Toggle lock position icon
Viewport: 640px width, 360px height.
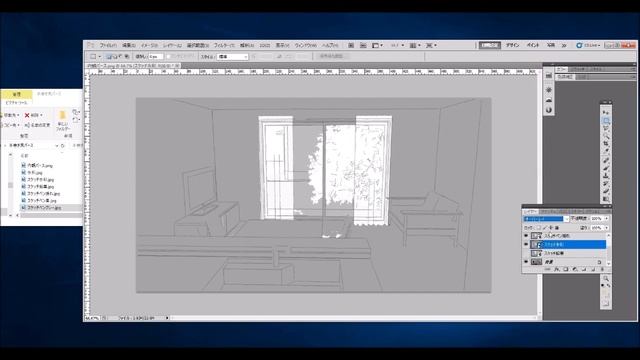(x=551, y=228)
